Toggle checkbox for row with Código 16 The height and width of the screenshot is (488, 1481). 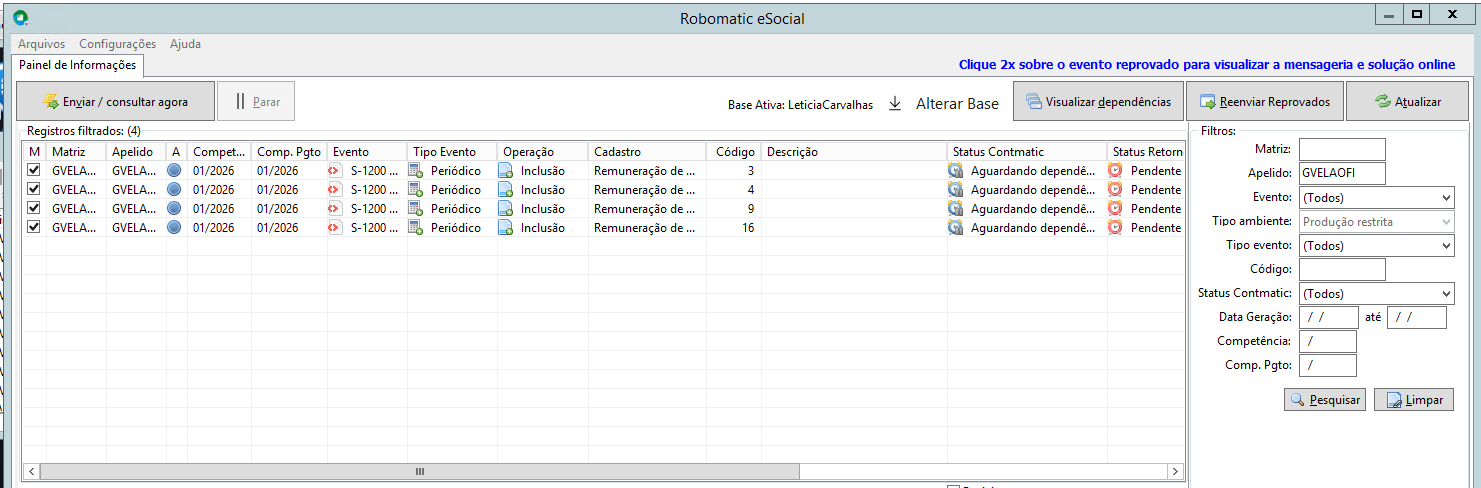click(33, 227)
